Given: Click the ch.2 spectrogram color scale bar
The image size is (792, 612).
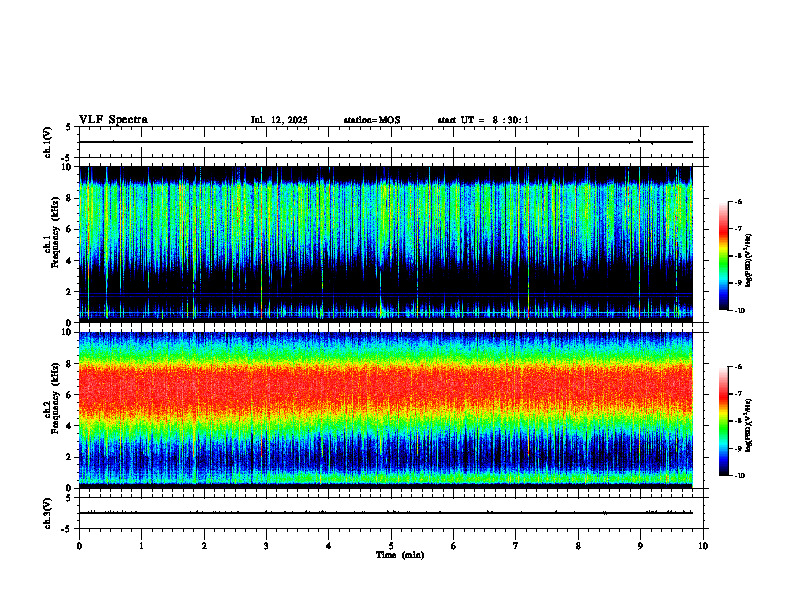Looking at the screenshot, I should [x=724, y=421].
